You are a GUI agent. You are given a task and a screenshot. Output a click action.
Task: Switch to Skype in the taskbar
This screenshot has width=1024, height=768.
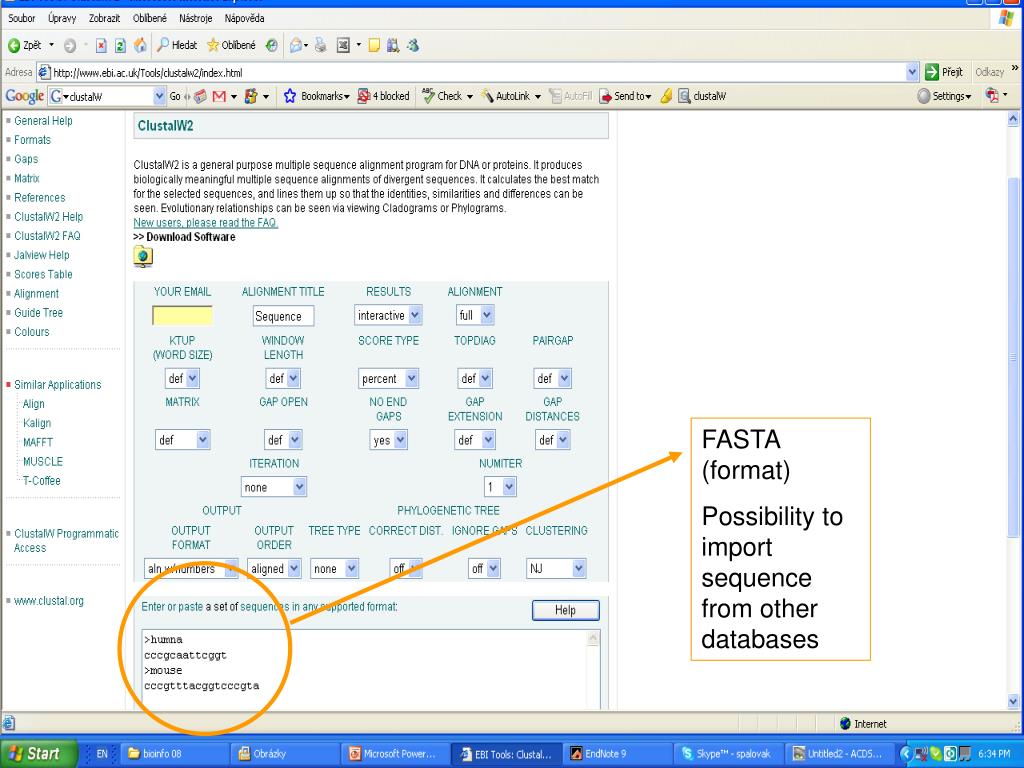coord(727,754)
